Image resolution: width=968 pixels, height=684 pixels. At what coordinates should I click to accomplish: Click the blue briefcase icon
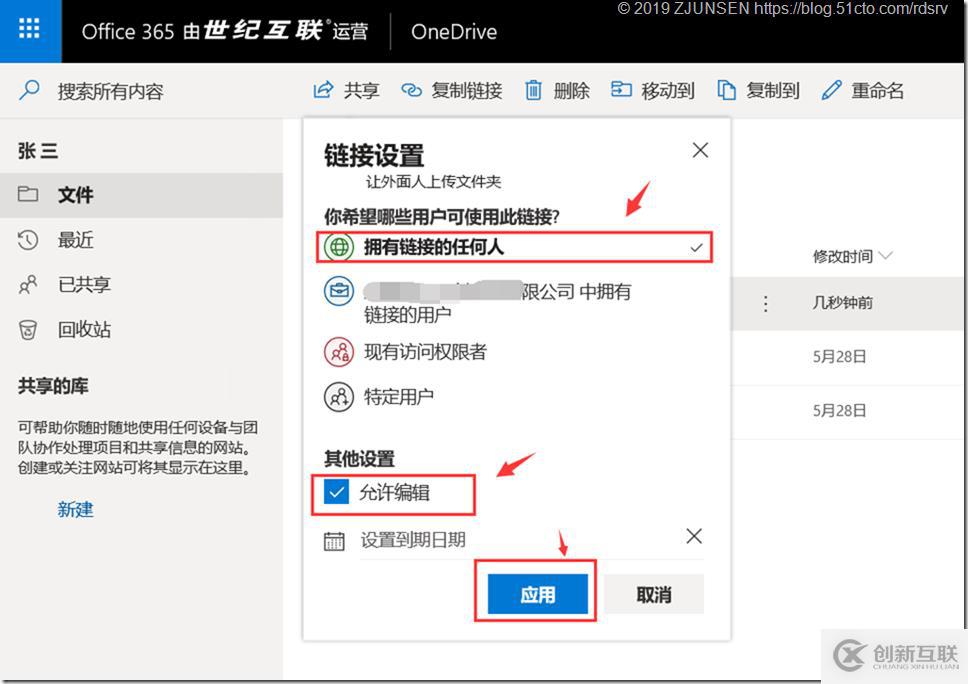[x=339, y=291]
